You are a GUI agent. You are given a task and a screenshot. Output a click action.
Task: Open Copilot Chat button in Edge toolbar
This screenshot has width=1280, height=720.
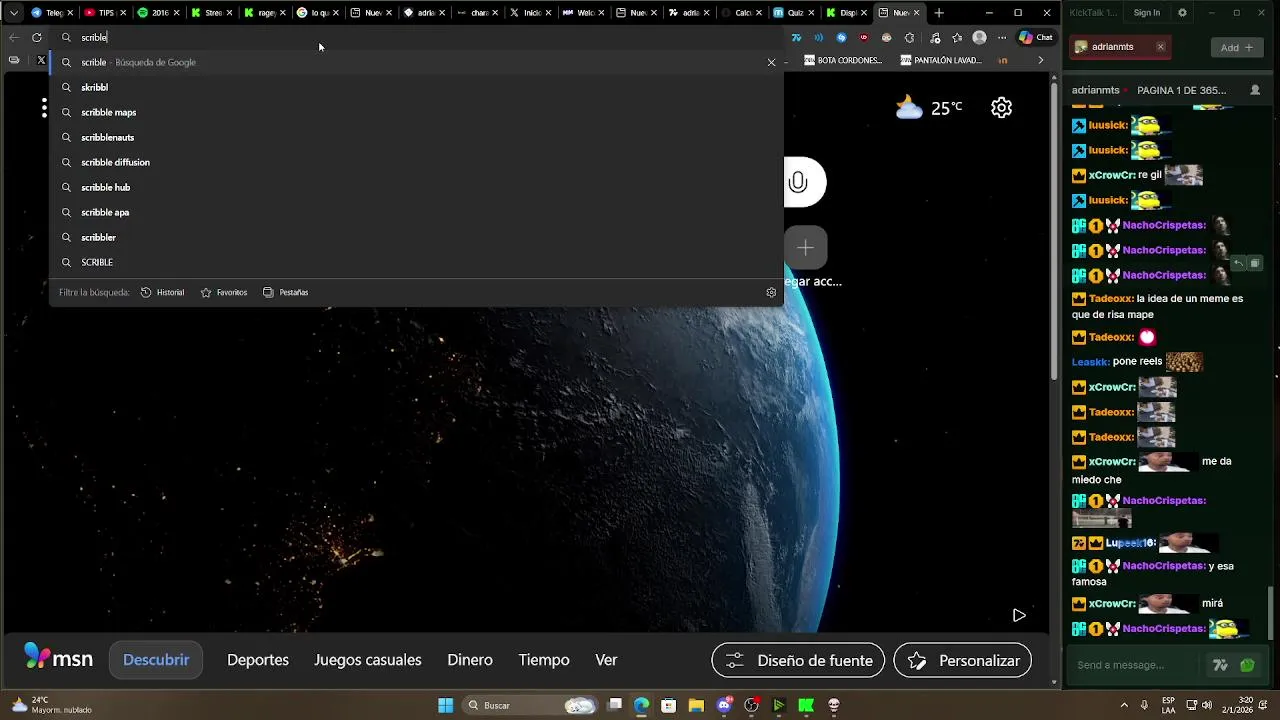[1036, 37]
